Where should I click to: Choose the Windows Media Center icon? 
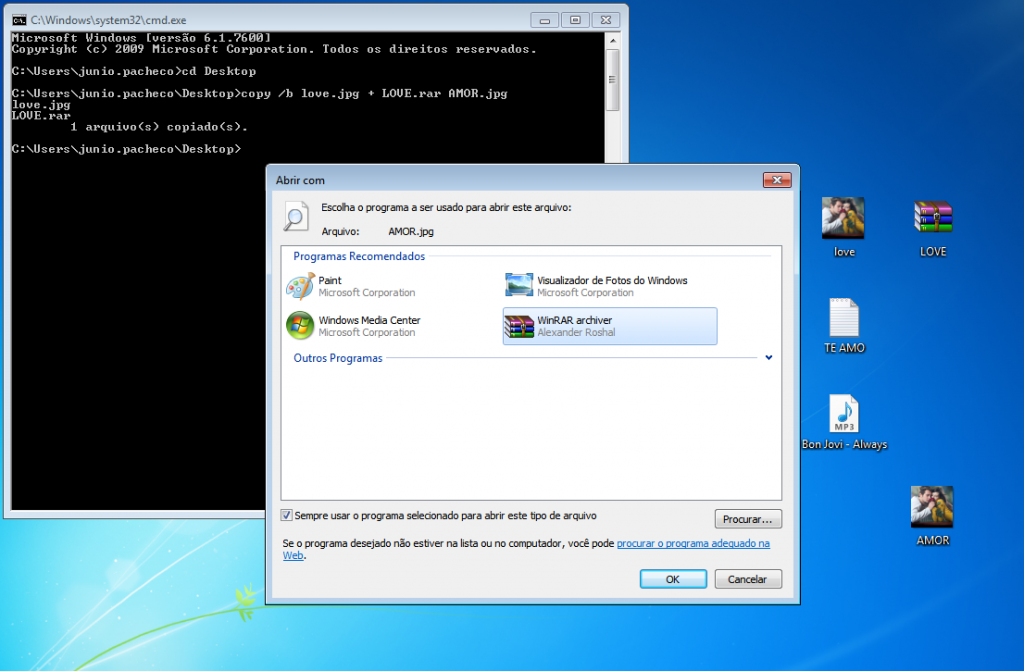click(x=300, y=325)
